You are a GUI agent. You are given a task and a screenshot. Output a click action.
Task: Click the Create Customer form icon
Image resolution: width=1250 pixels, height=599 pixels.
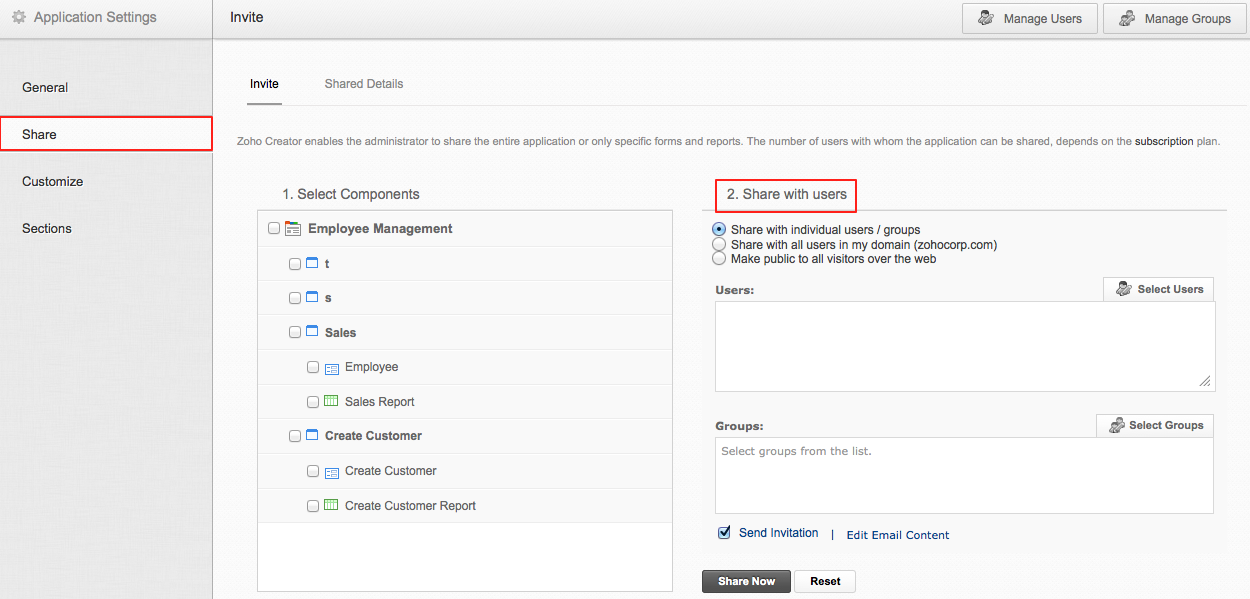point(331,470)
